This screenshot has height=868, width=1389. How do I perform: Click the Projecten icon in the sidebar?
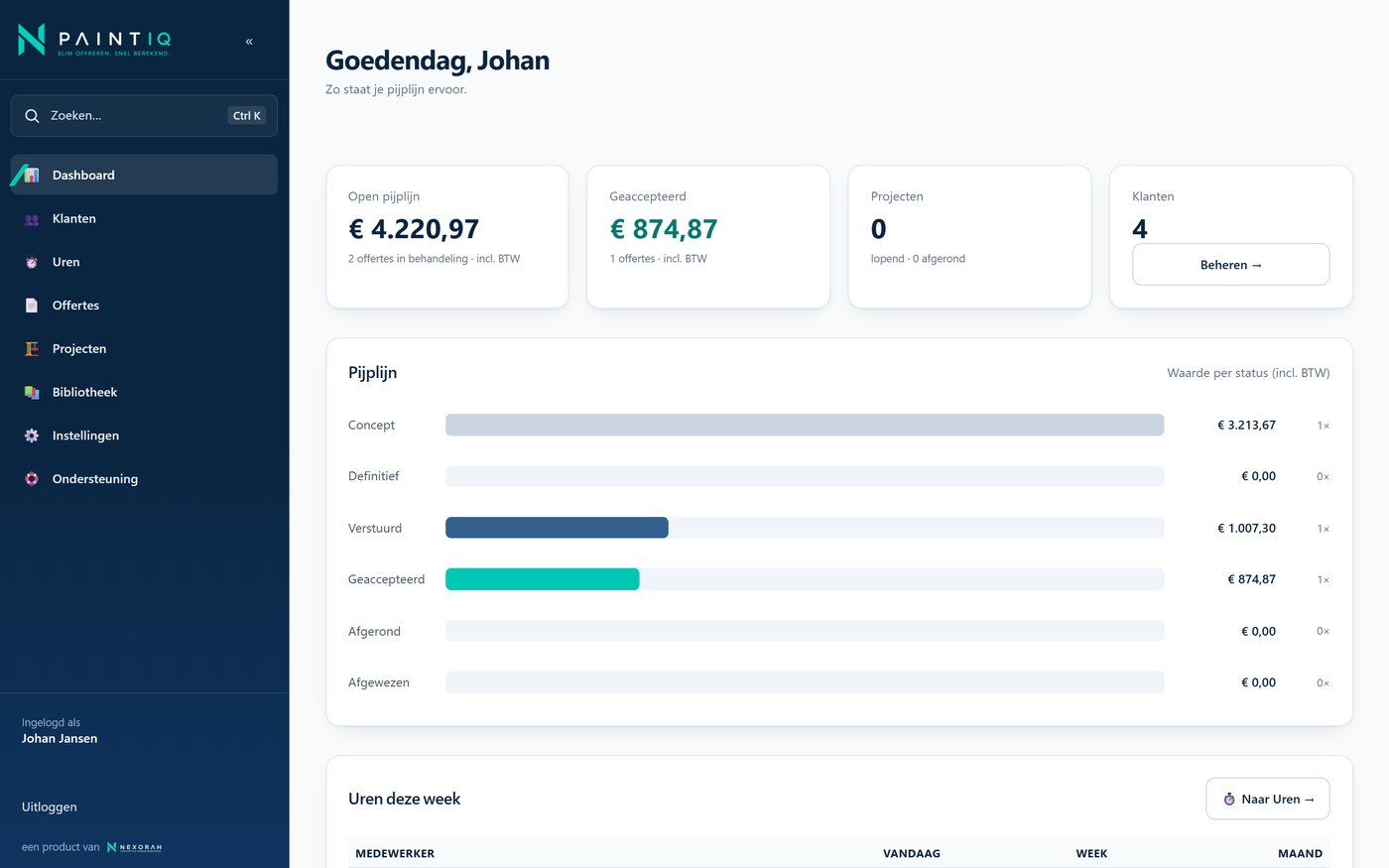point(32,349)
